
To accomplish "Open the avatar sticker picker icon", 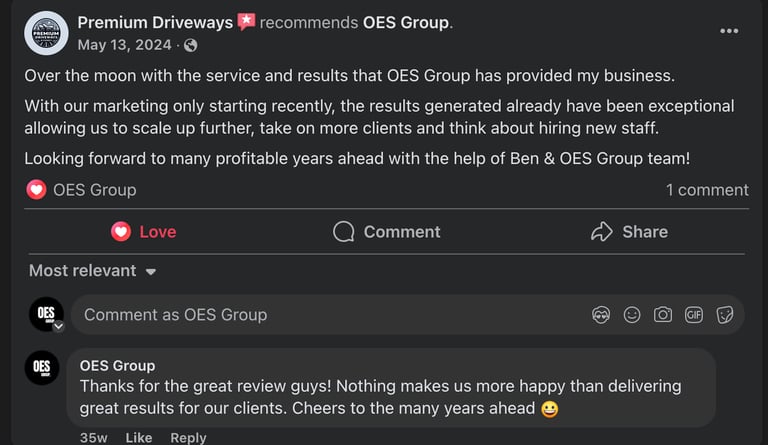I will tap(601, 315).
